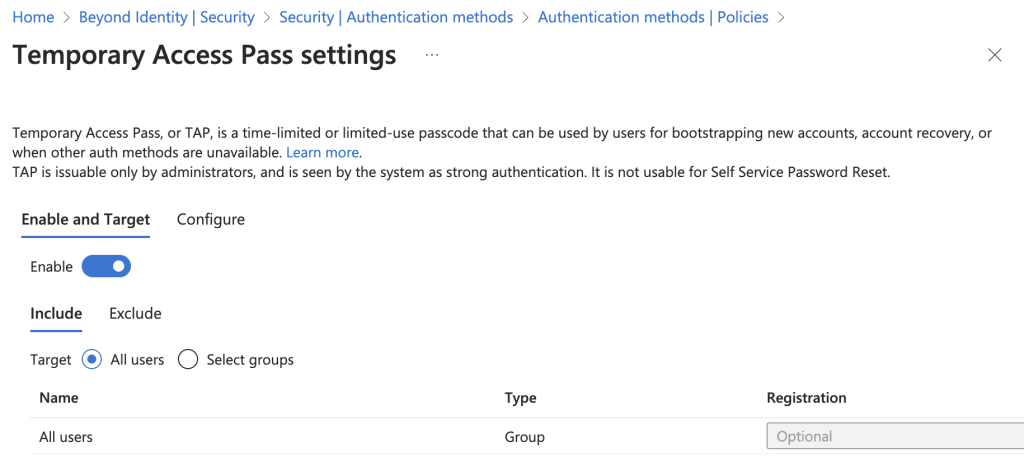This screenshot has width=1024, height=475.
Task: Click the Group type cell
Action: 524,437
